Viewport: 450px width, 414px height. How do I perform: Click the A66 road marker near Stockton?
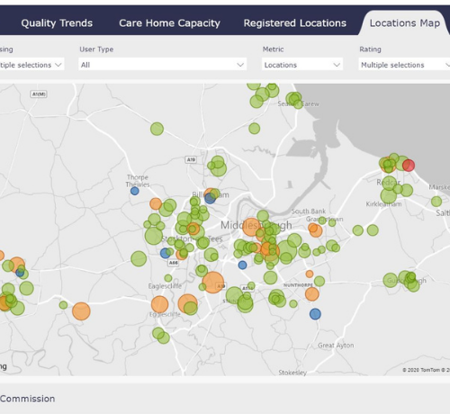click(173, 263)
